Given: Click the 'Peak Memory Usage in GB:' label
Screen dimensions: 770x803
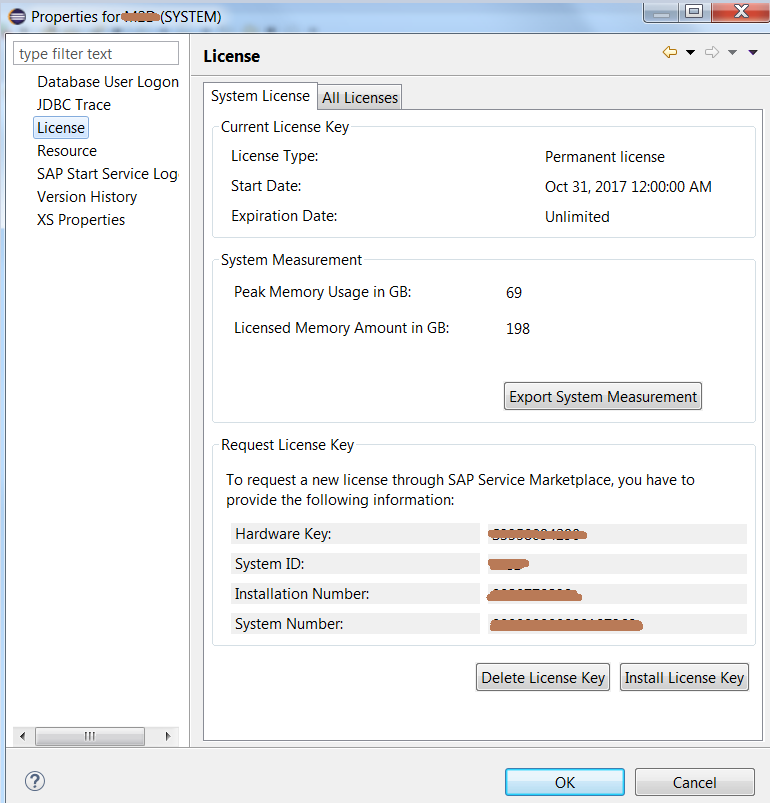Looking at the screenshot, I should click(x=323, y=292).
